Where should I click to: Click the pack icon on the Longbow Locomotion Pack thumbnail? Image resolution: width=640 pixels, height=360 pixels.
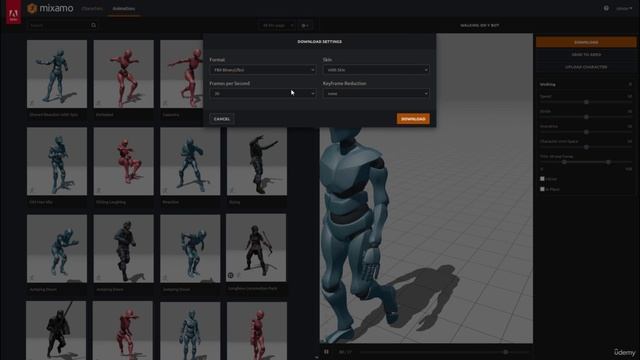click(x=230, y=276)
